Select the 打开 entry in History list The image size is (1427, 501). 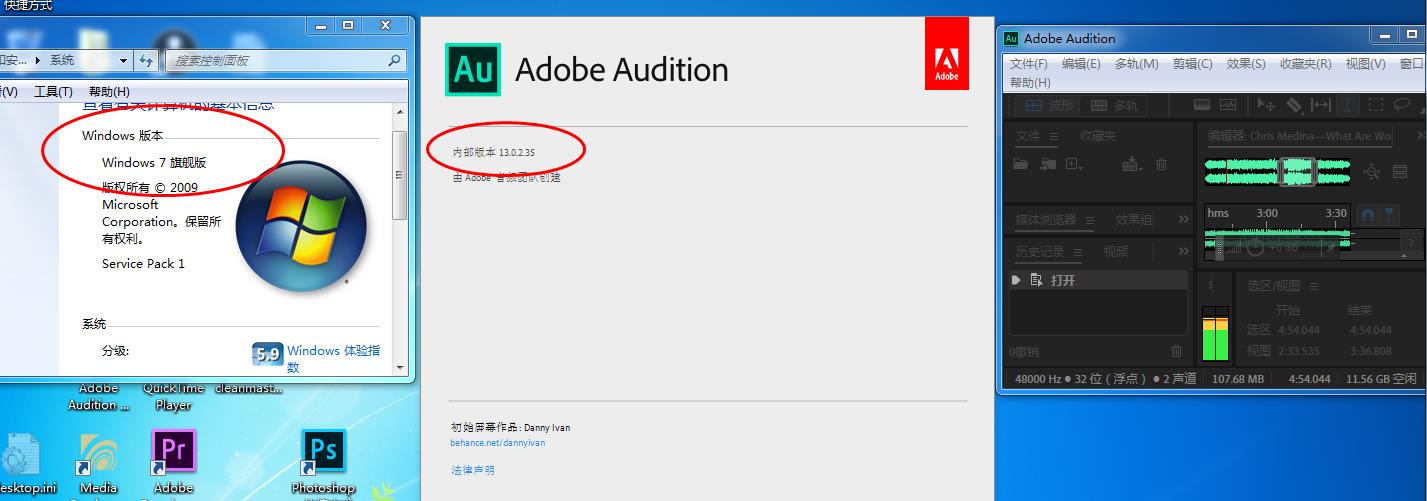[1100, 281]
